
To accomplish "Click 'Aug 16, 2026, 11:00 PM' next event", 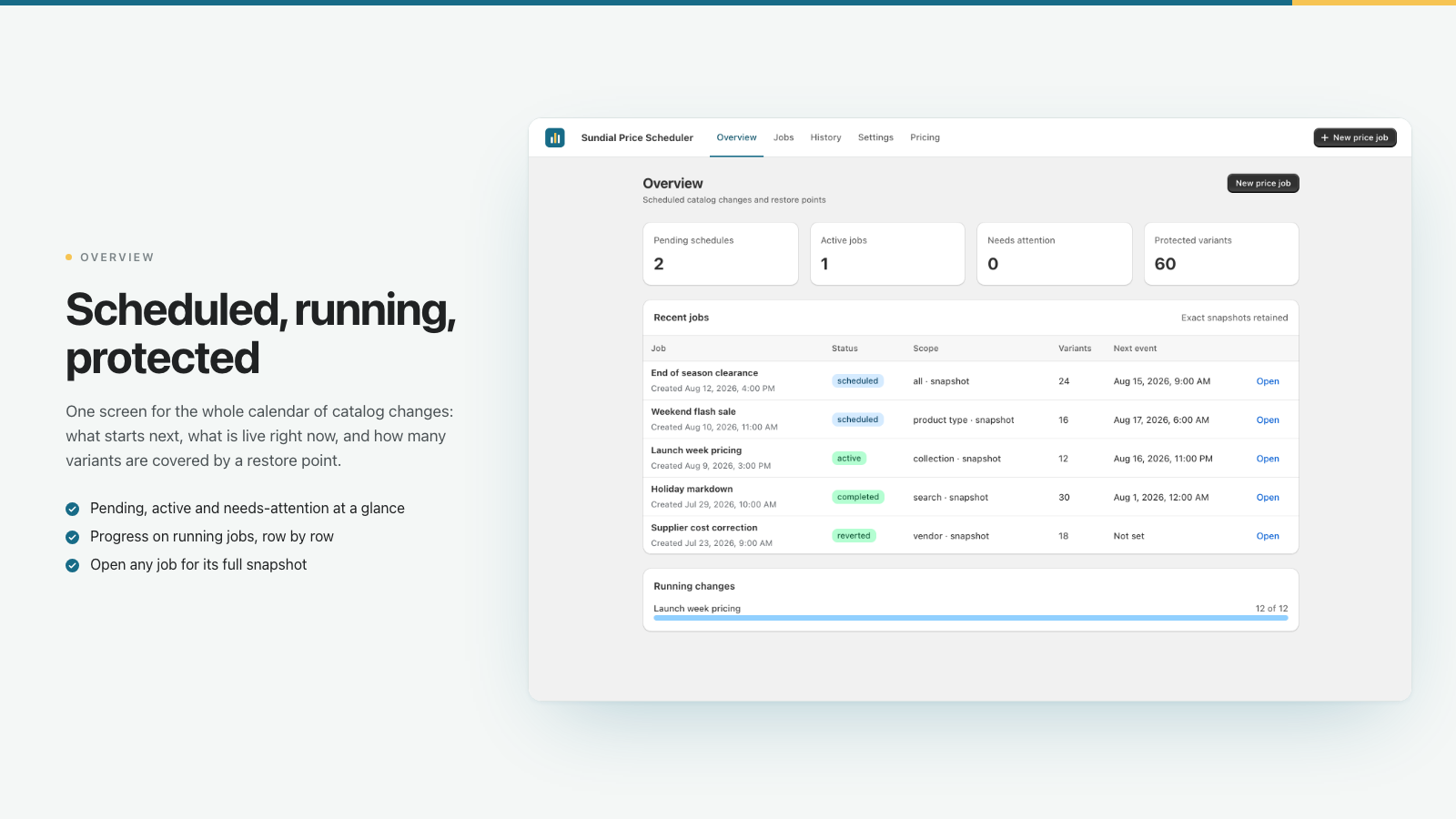I will (1163, 459).
